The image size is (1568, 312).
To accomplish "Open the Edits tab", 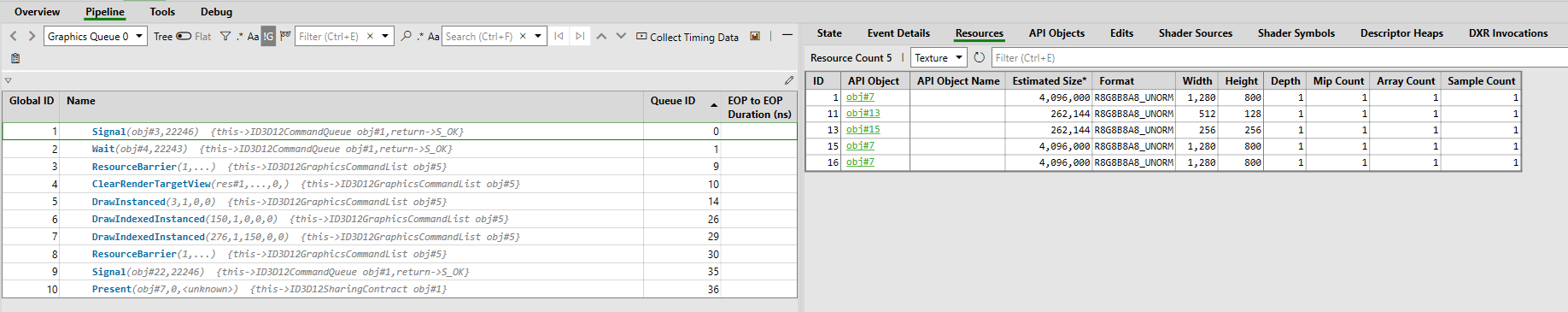I will pos(1121,33).
